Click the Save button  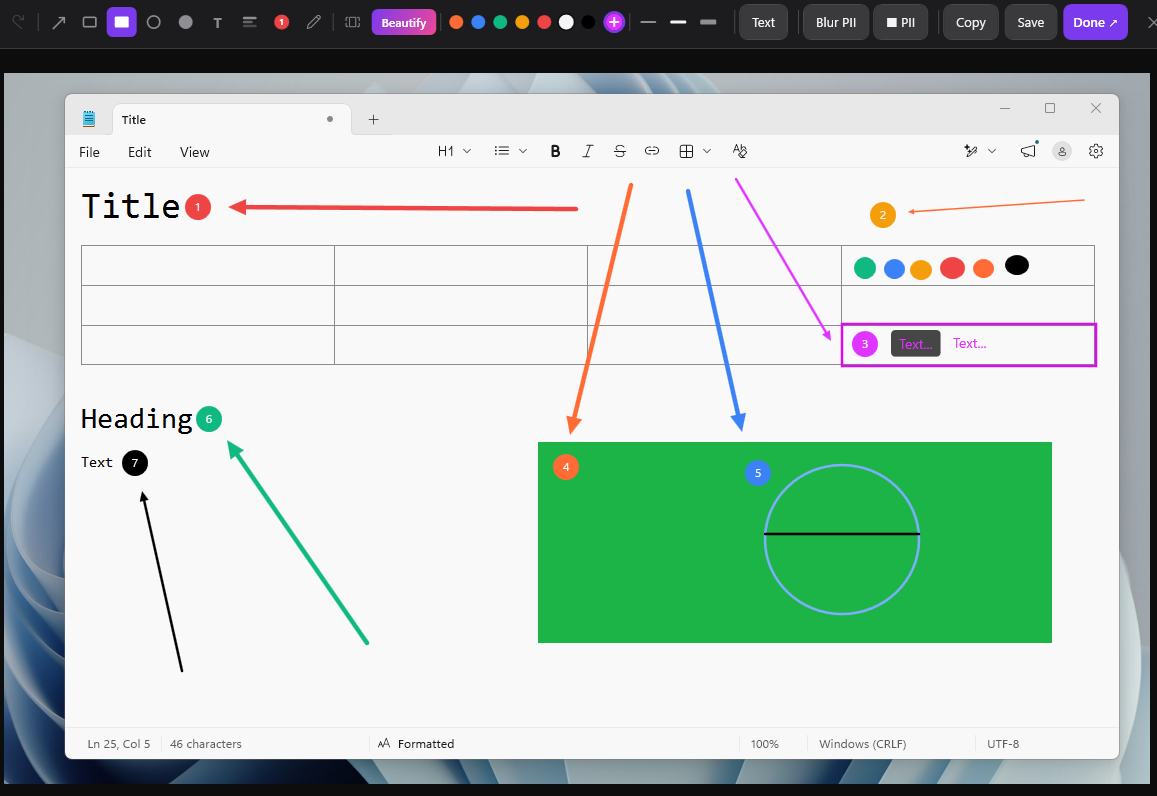point(1031,22)
